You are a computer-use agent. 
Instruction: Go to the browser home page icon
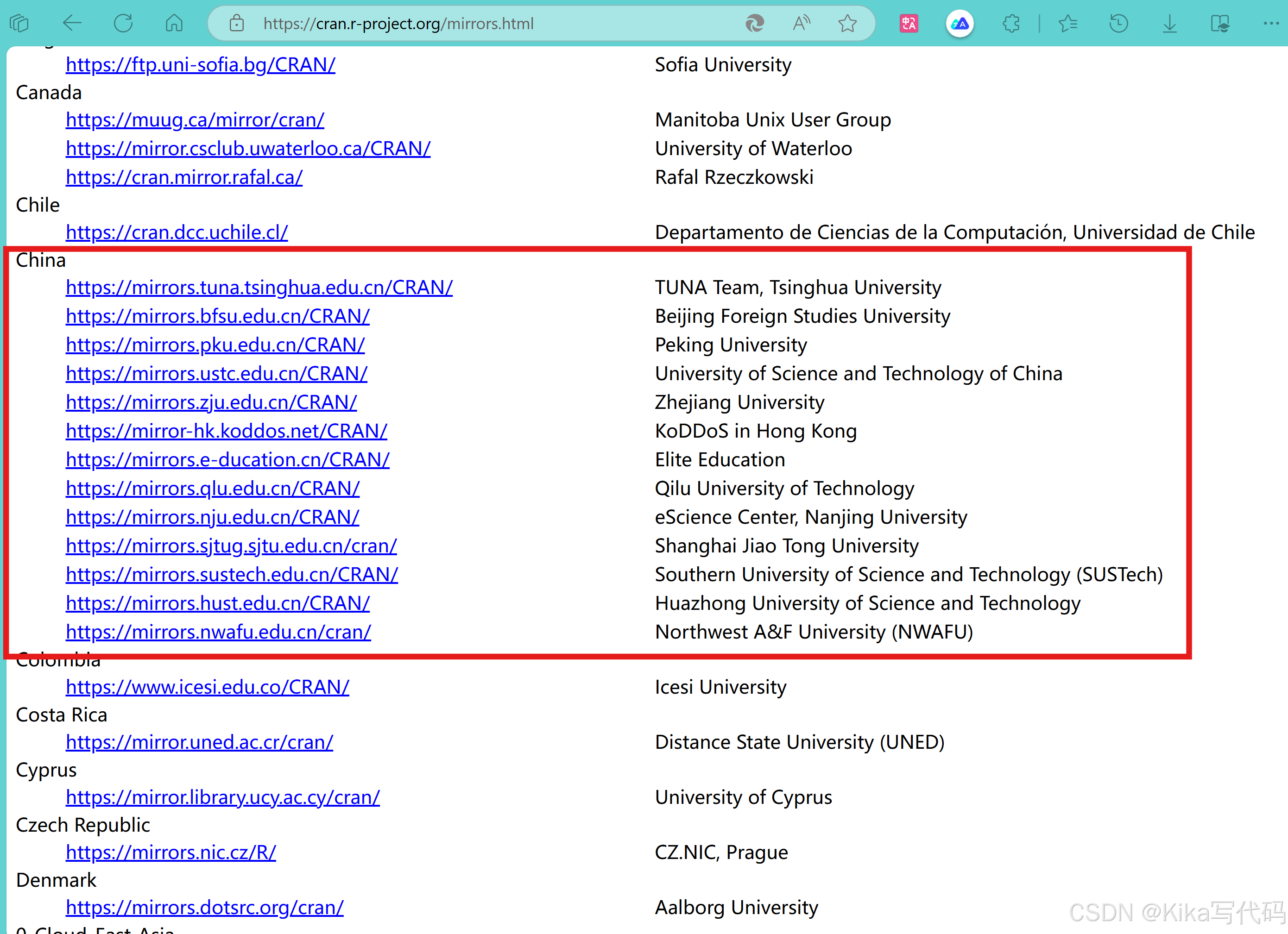point(174,23)
